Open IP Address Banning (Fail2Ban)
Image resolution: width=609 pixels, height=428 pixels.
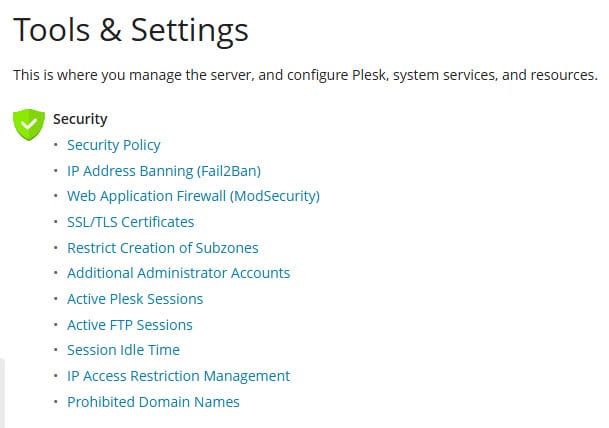click(x=163, y=171)
